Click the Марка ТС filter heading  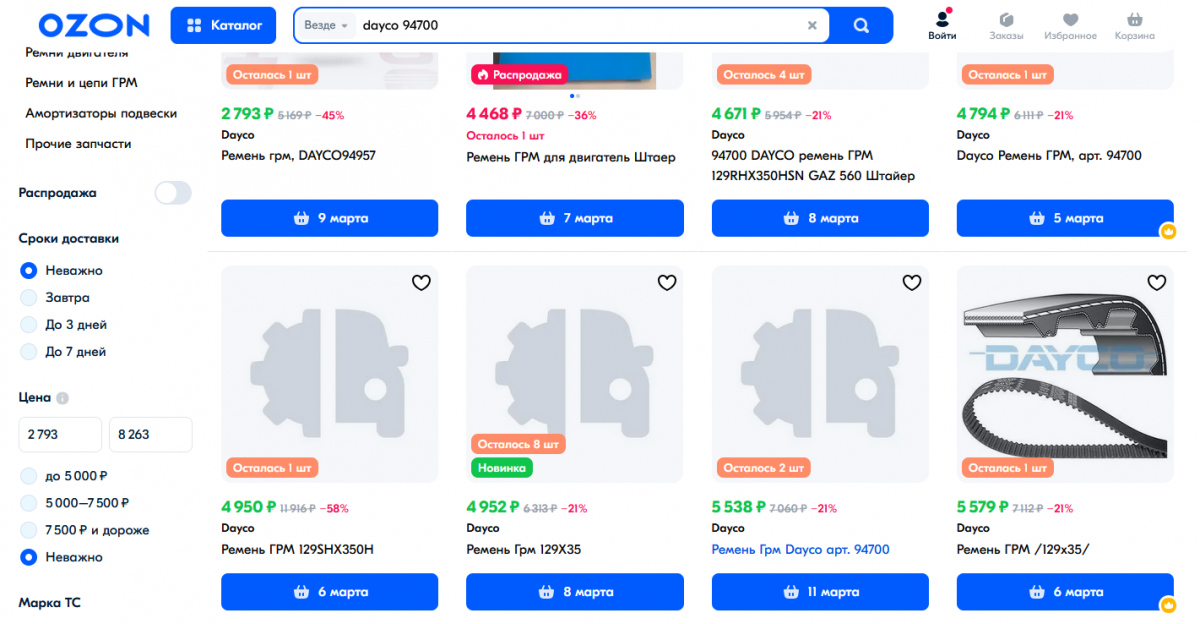[x=50, y=603]
